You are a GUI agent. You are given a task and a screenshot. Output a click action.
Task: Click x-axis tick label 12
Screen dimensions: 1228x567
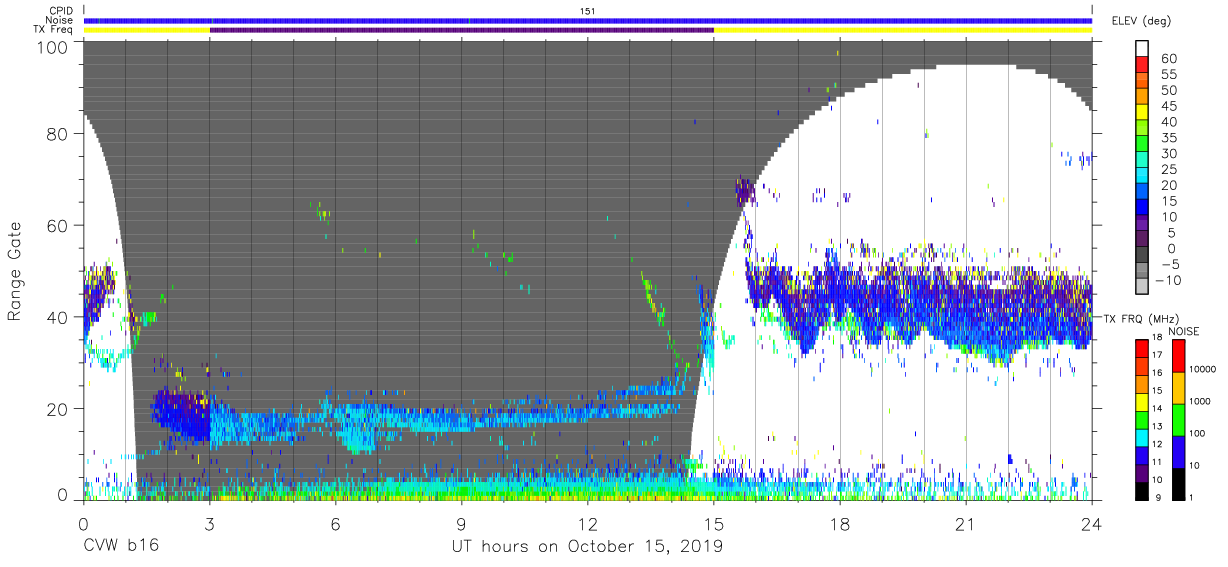tap(588, 523)
